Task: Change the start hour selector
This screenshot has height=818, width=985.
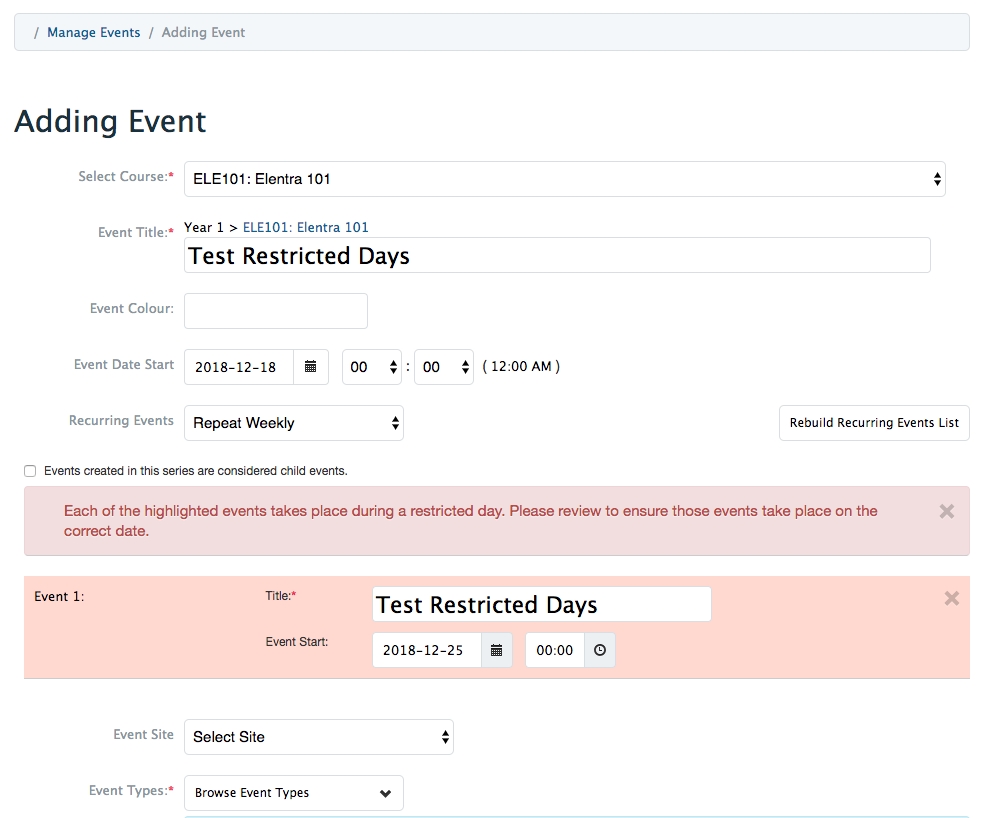Action: click(x=372, y=367)
